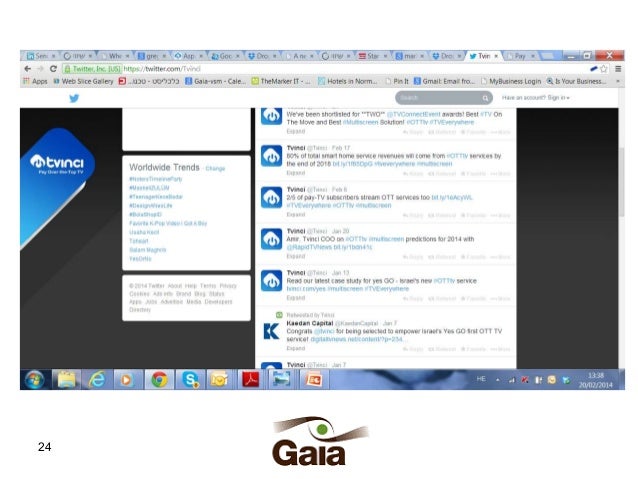Switch to the Twitter 'Tvin' browser tab
The width and height of the screenshot is (638, 479).
pos(484,56)
